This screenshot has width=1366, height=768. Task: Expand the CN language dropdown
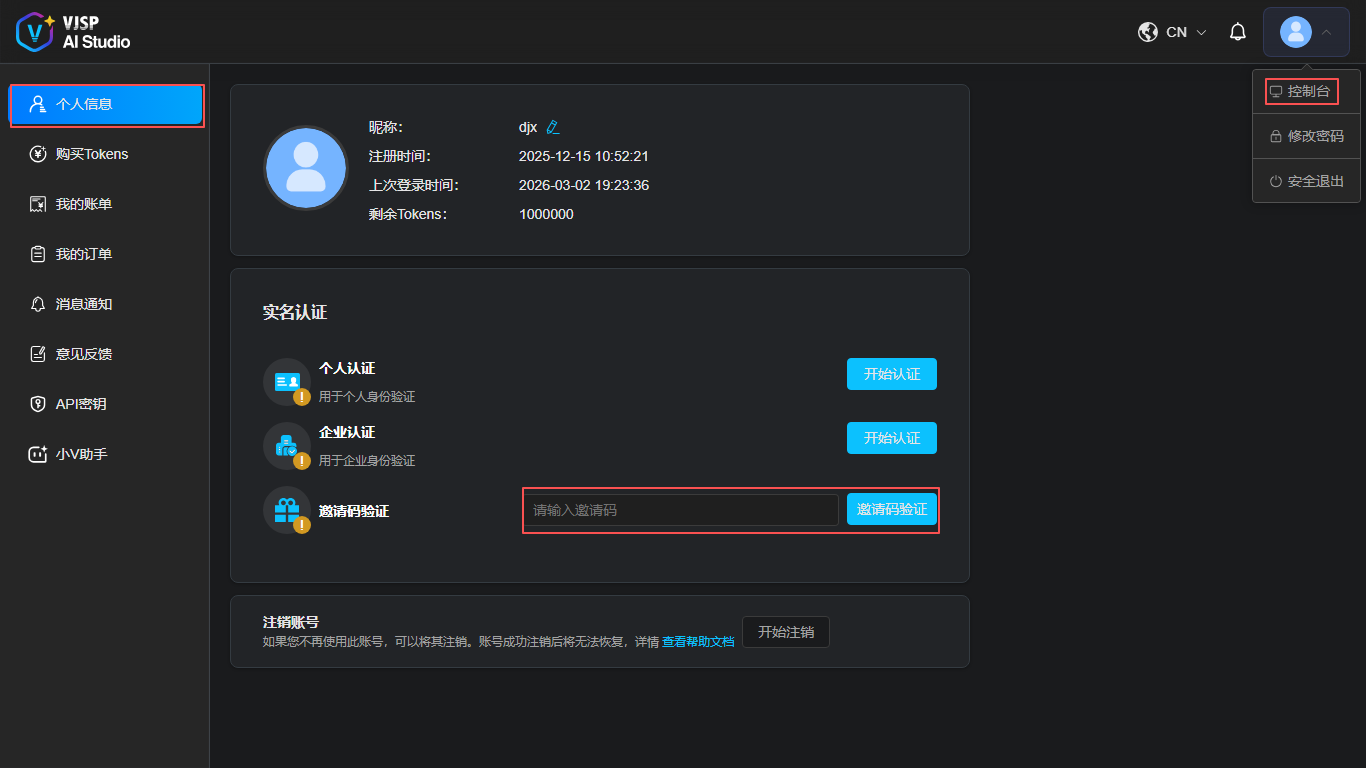point(1187,32)
